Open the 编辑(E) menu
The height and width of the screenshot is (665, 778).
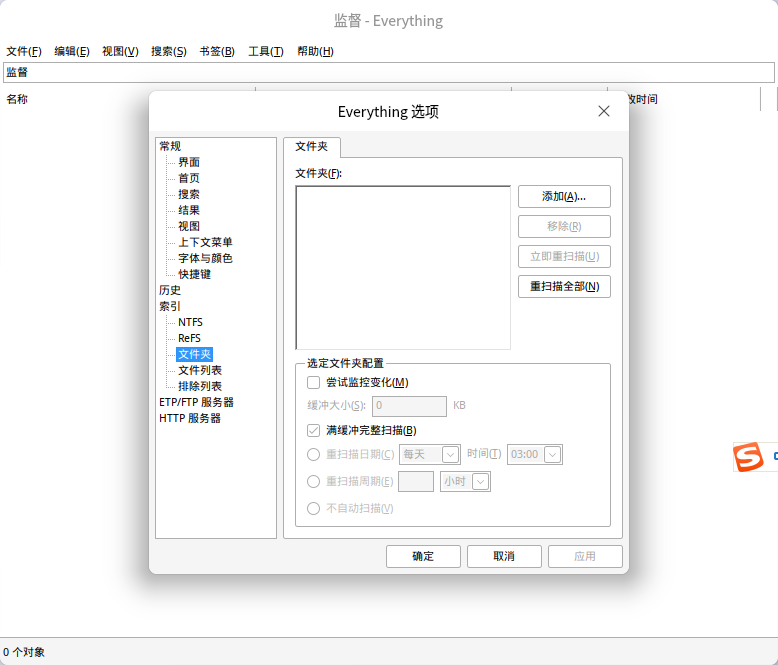(x=72, y=51)
